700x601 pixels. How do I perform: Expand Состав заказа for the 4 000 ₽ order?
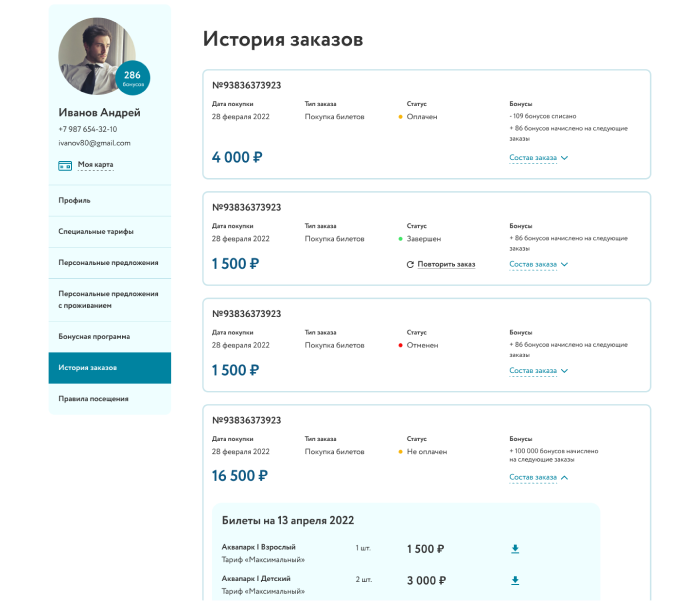538,158
